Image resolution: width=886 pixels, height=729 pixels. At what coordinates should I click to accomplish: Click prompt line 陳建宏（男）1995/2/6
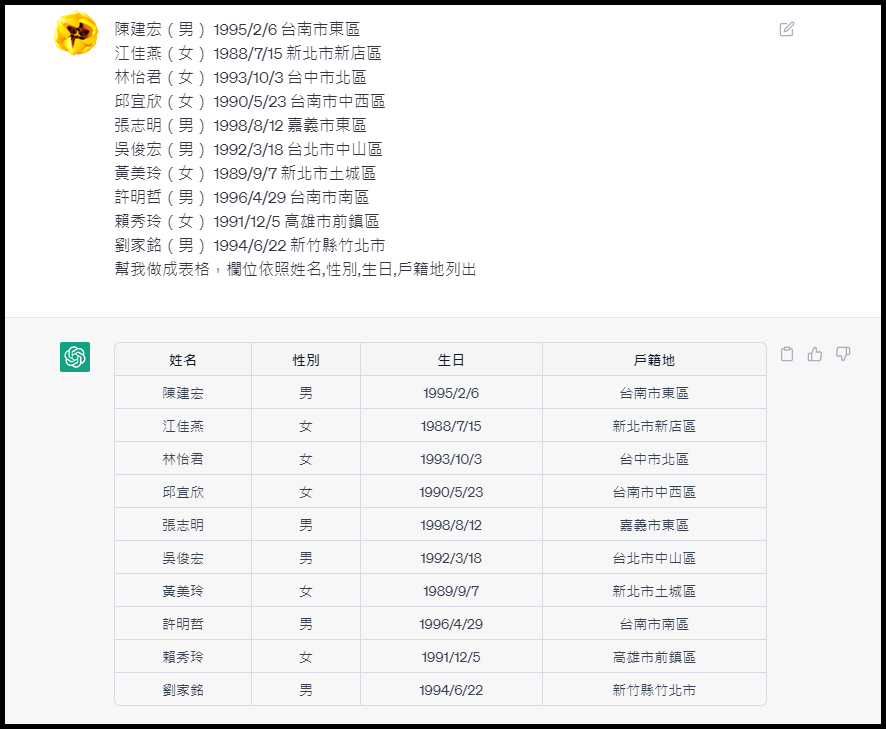(x=237, y=29)
